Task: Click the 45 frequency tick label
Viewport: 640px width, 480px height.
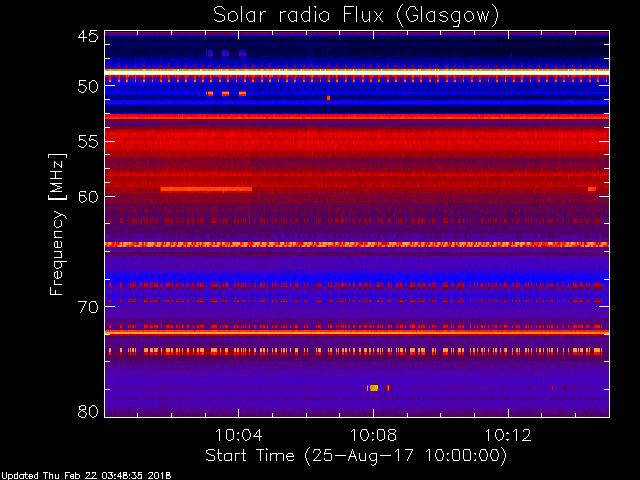Action: [88, 36]
